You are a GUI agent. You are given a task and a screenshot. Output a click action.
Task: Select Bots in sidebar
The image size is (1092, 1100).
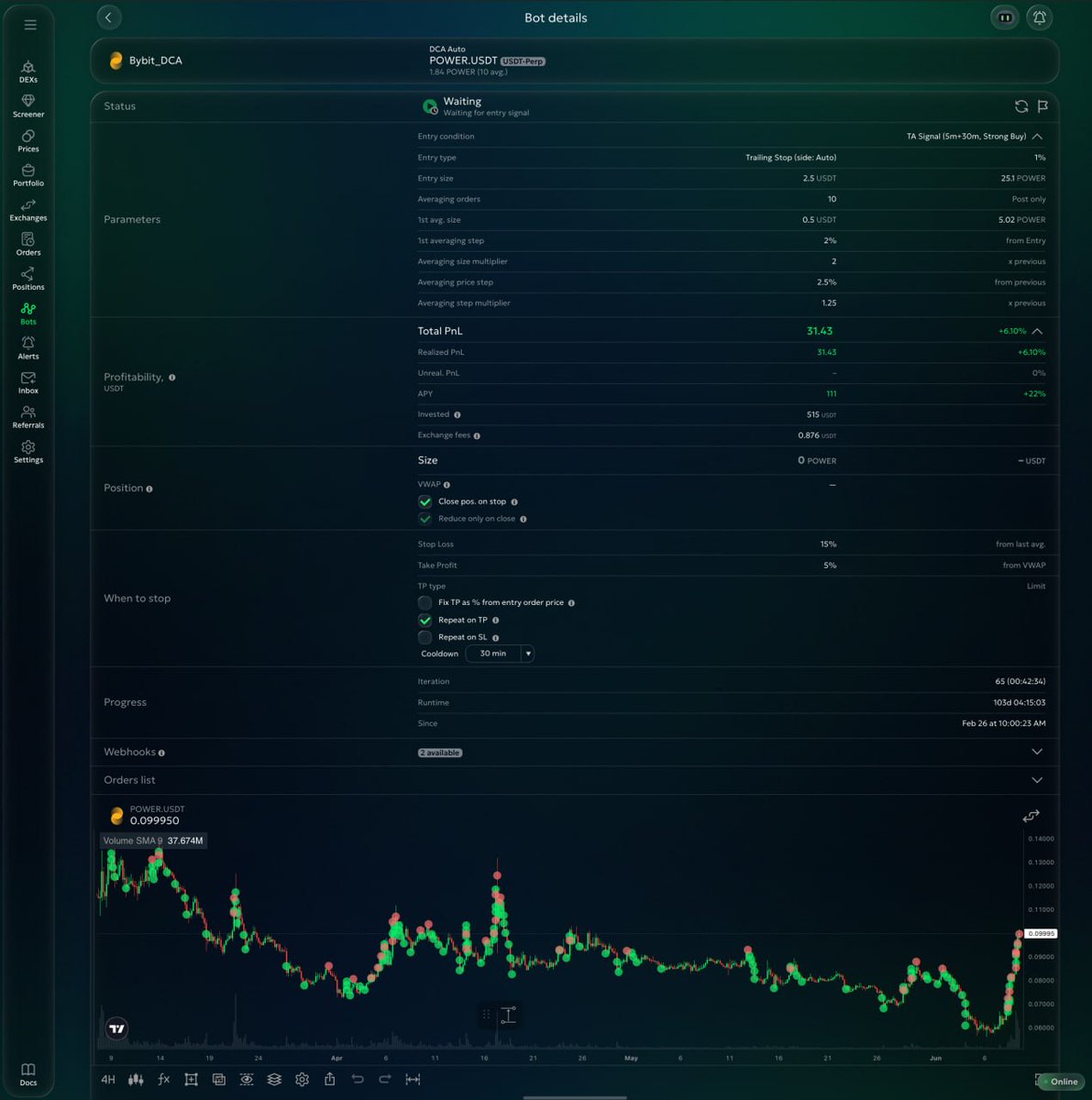click(x=28, y=313)
